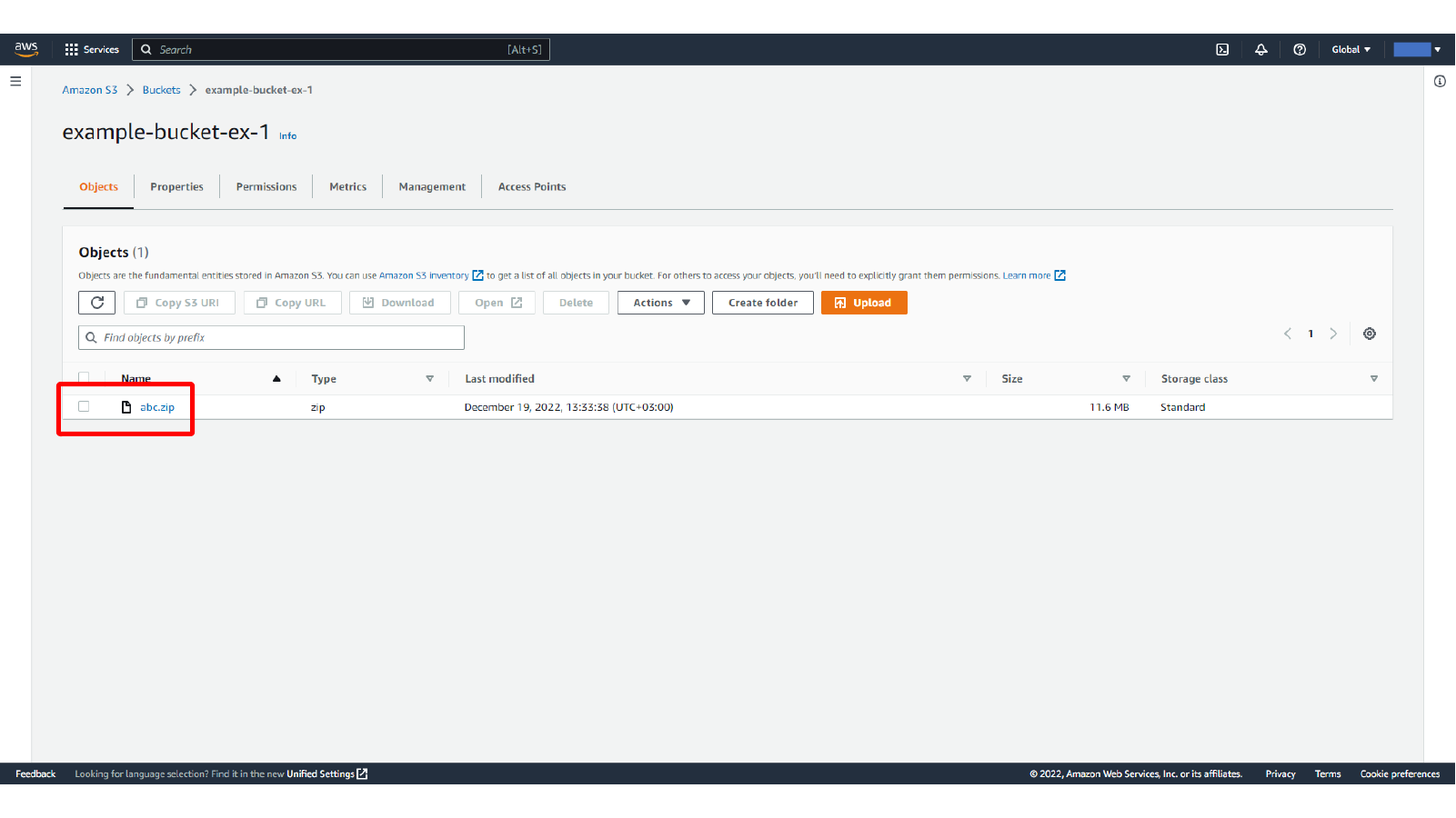Open the AWS home logo
1456x818 pixels.
tap(26, 49)
